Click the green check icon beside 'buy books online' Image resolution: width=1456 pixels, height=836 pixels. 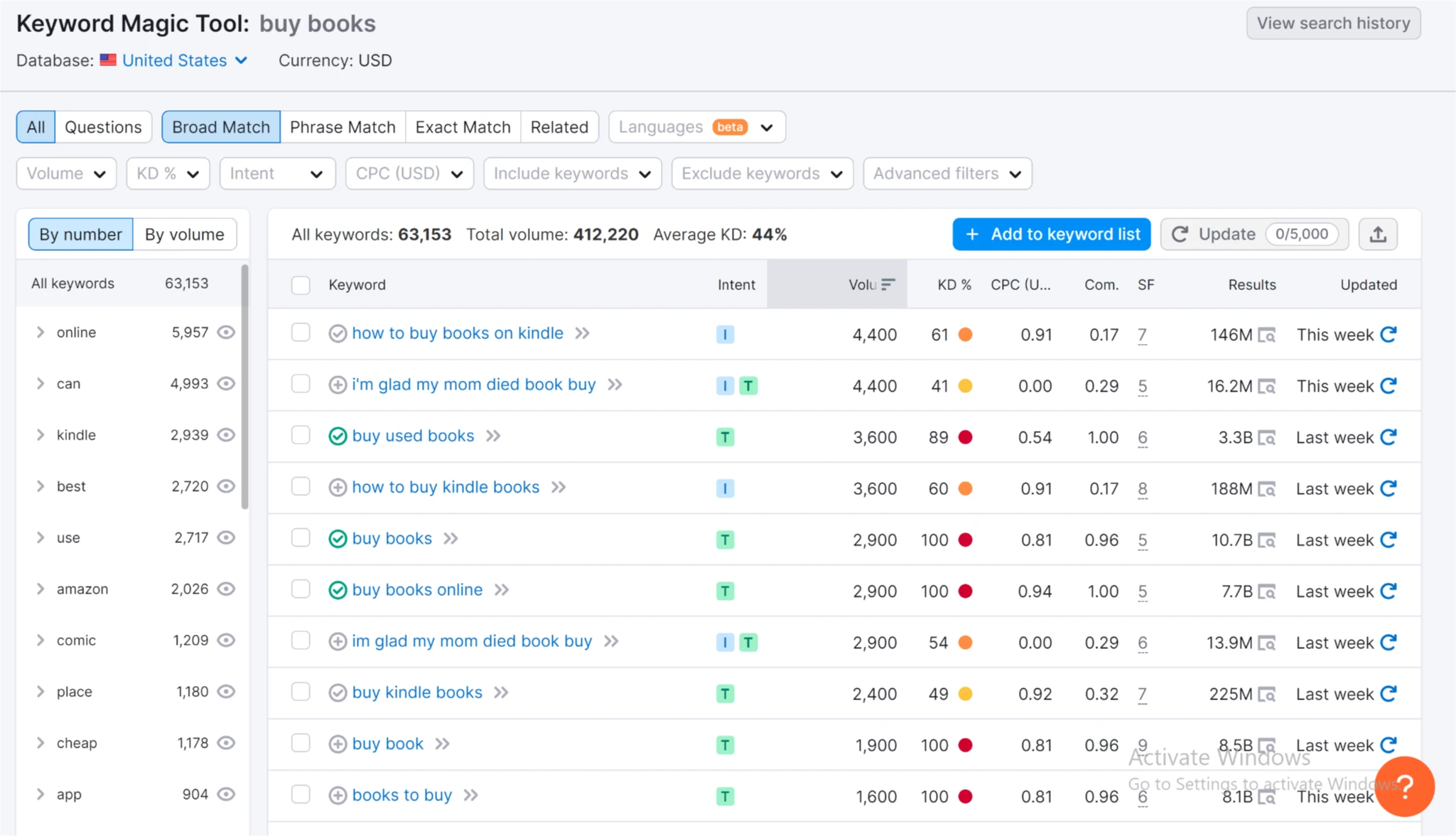click(x=338, y=590)
